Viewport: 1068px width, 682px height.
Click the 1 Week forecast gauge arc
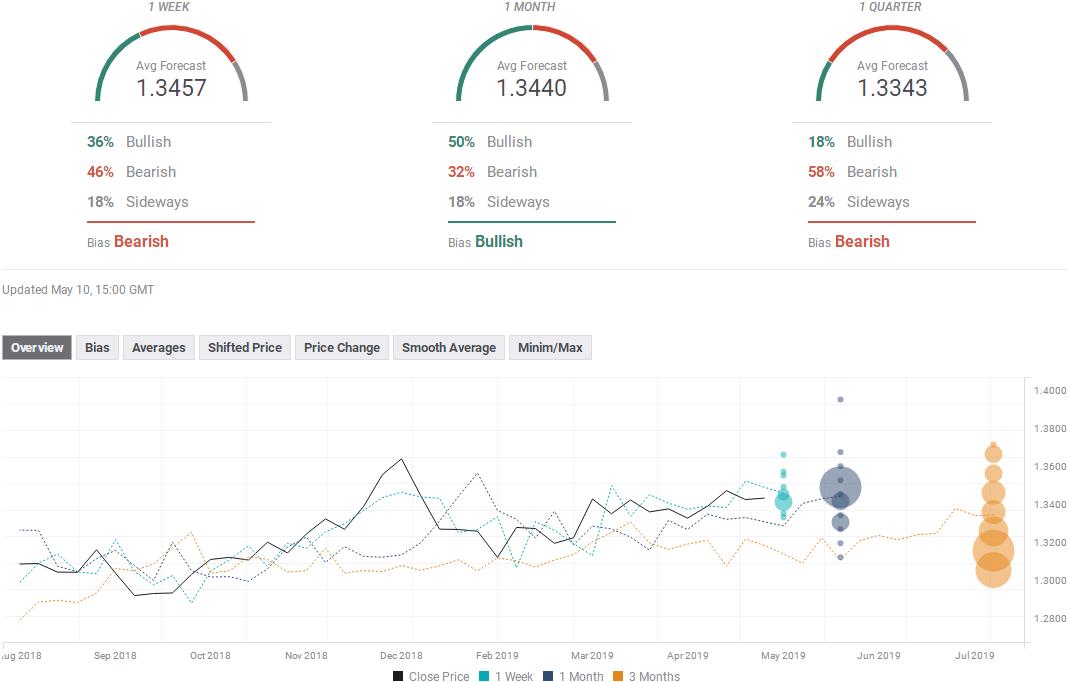tap(171, 33)
